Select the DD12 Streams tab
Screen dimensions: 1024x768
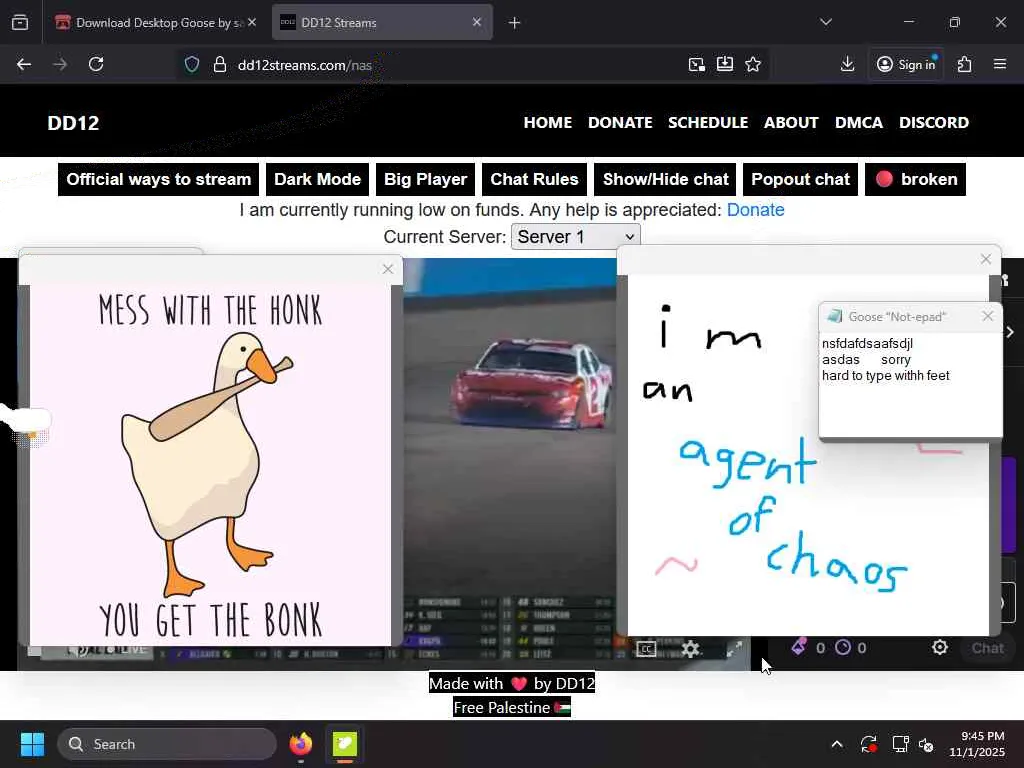pos(382,23)
